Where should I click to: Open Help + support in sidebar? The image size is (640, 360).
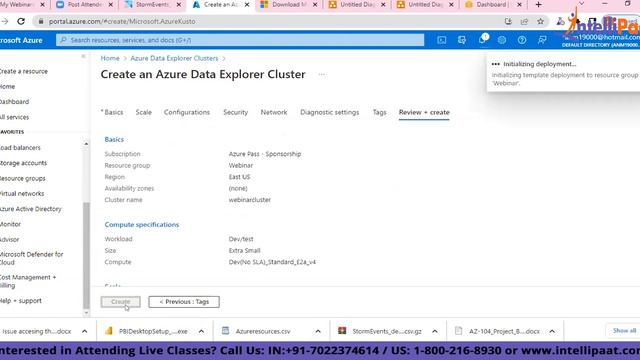coord(21,301)
